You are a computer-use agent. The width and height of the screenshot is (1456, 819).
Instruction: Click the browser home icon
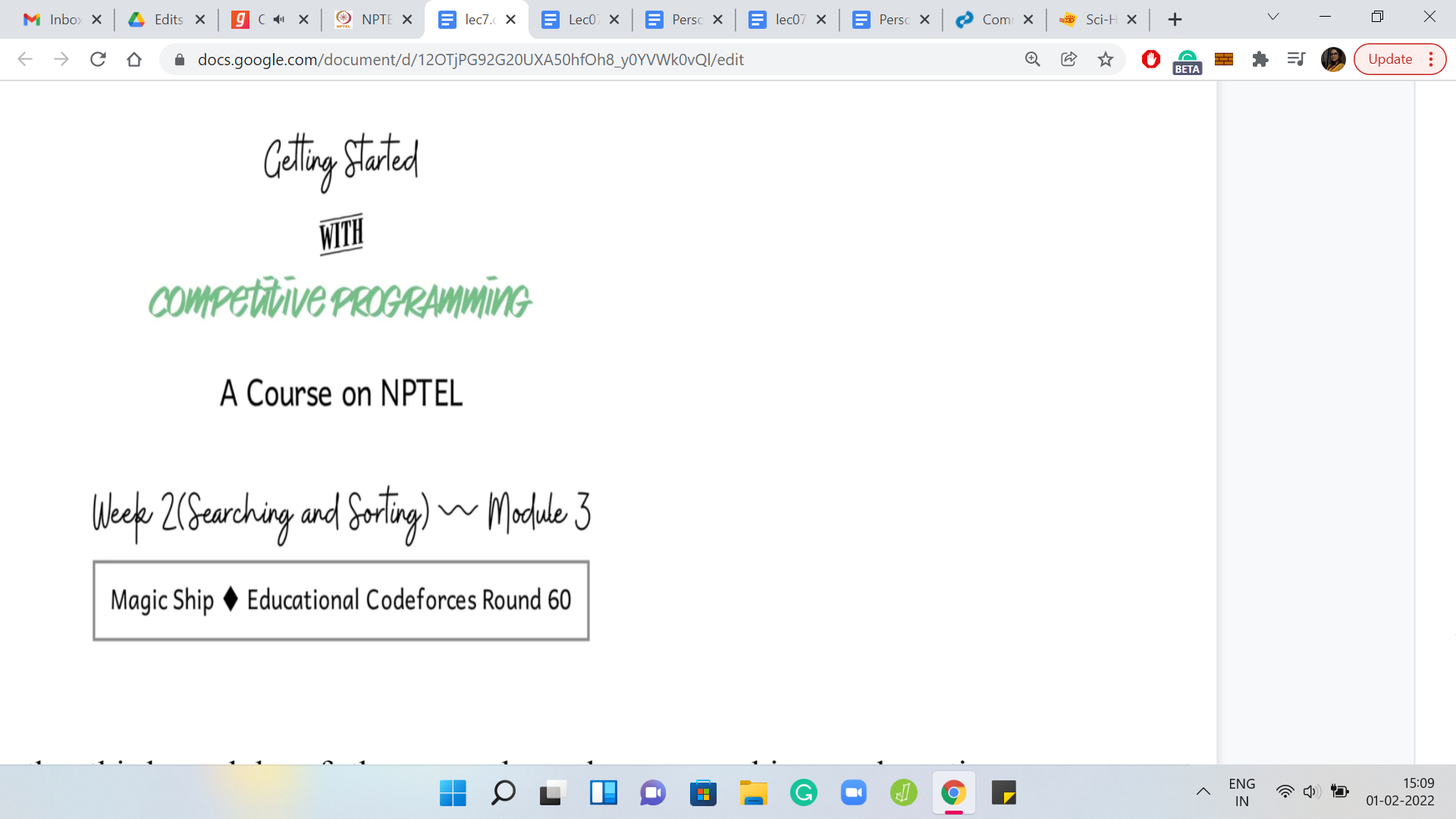(x=134, y=59)
